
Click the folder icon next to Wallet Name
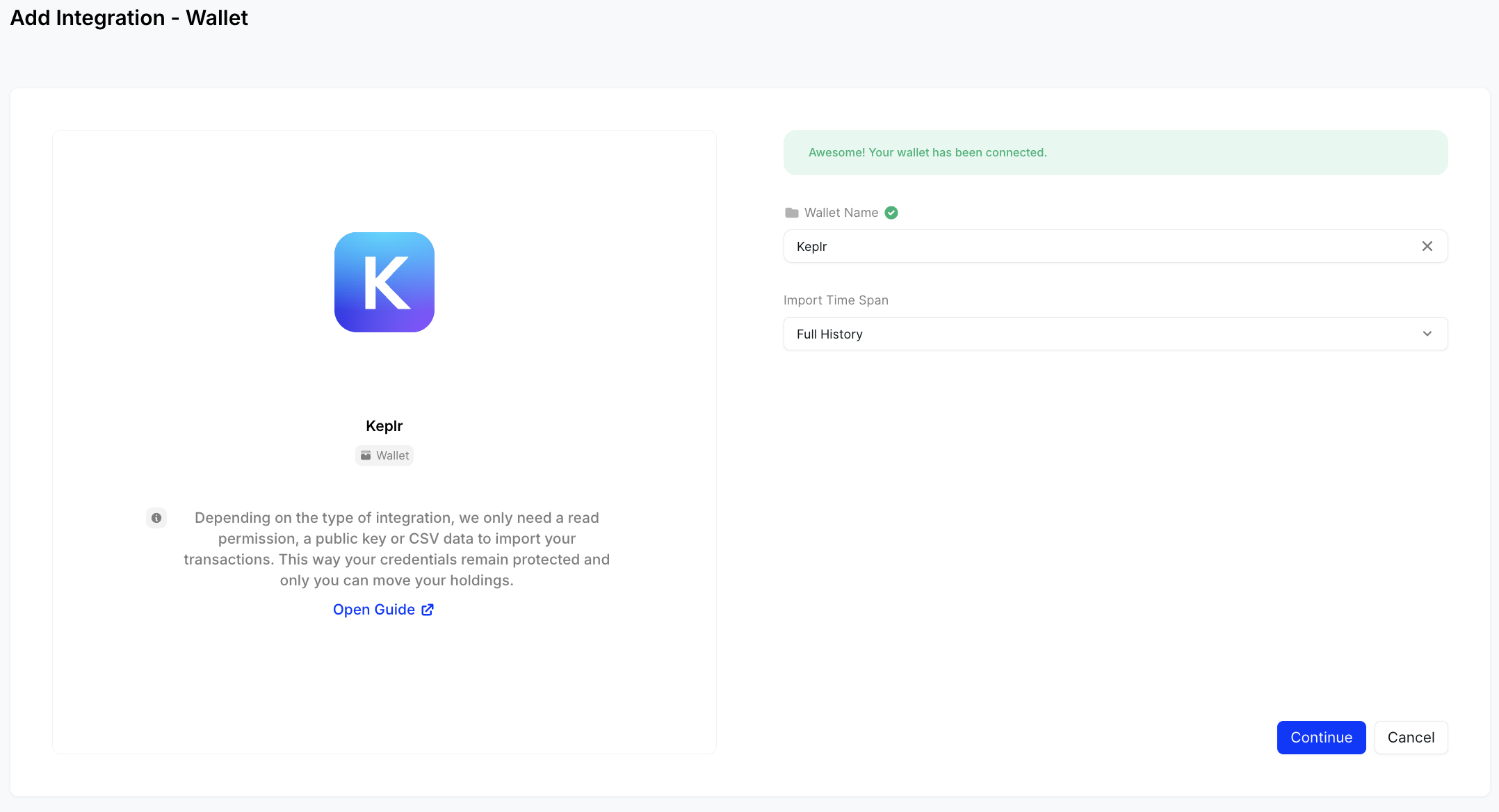pos(791,213)
